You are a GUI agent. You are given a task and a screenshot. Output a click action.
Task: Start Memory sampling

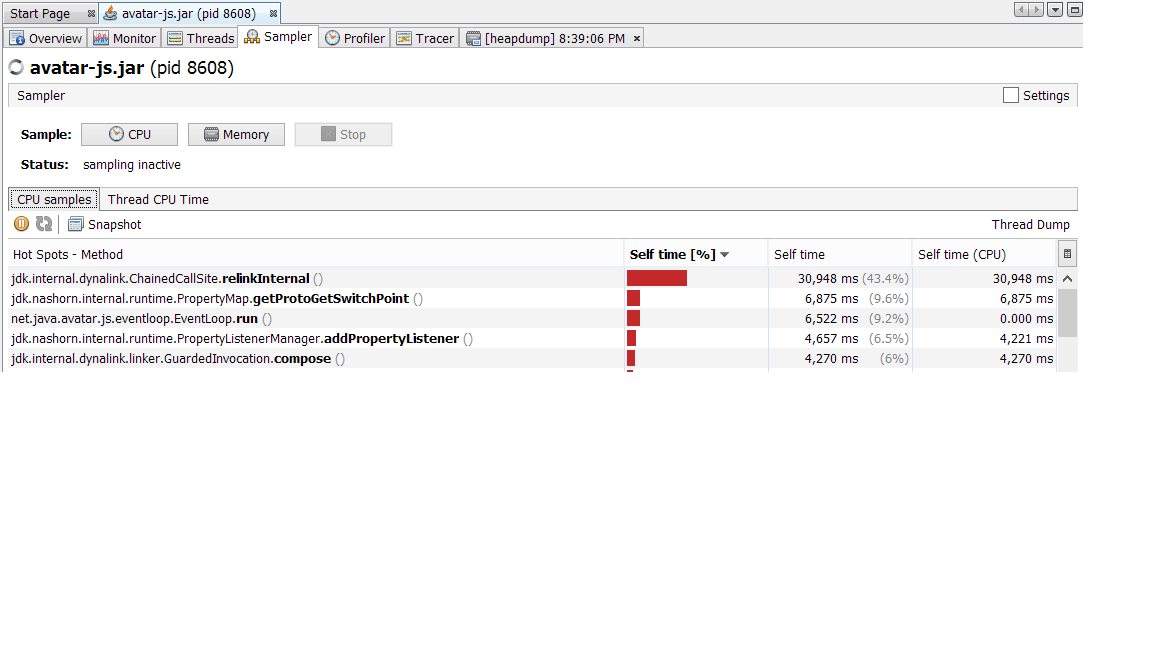236,135
